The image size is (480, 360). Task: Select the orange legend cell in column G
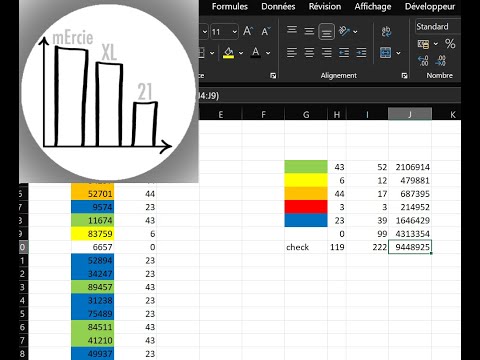[306, 193]
